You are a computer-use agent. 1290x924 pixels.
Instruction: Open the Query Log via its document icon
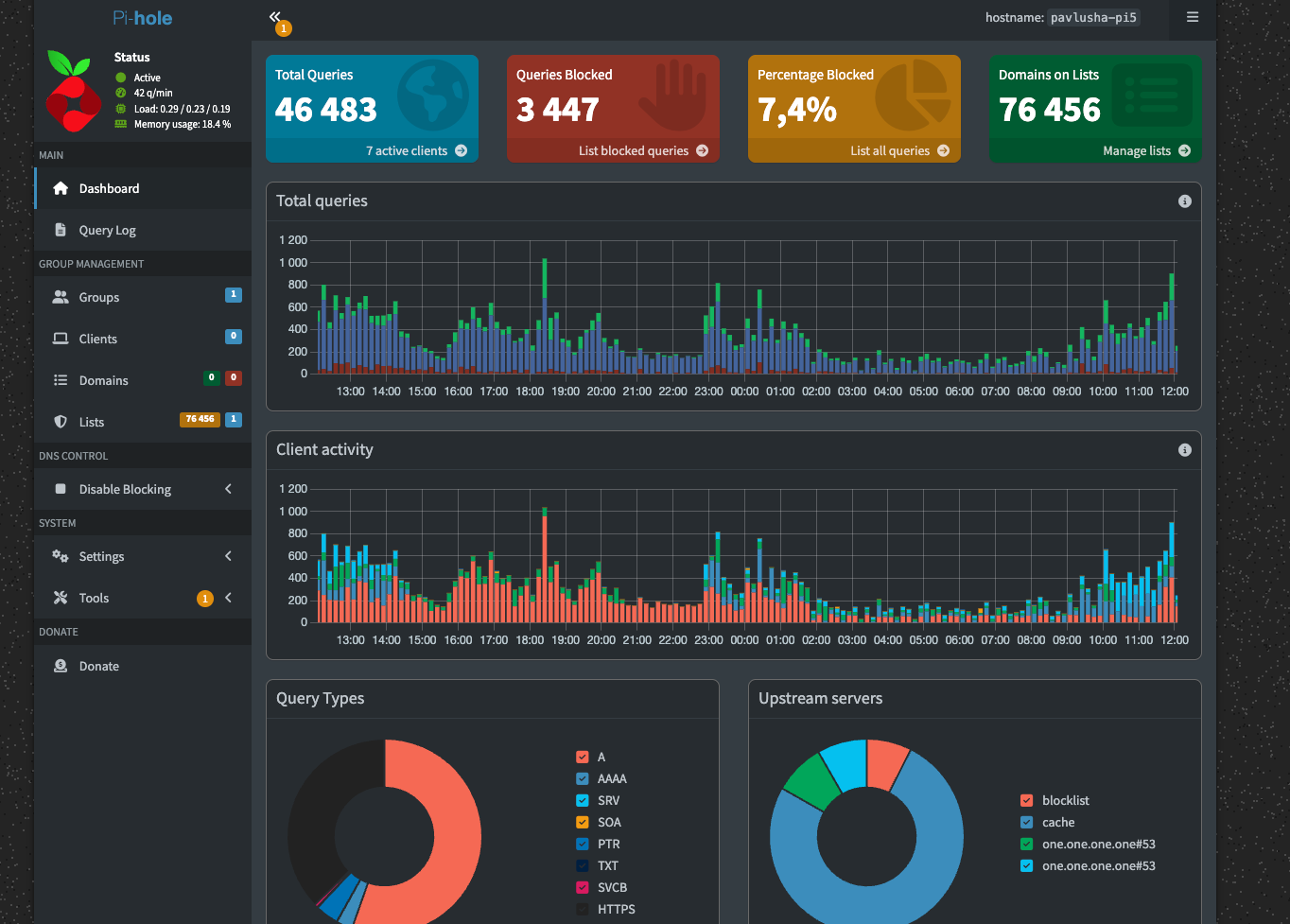click(x=61, y=230)
